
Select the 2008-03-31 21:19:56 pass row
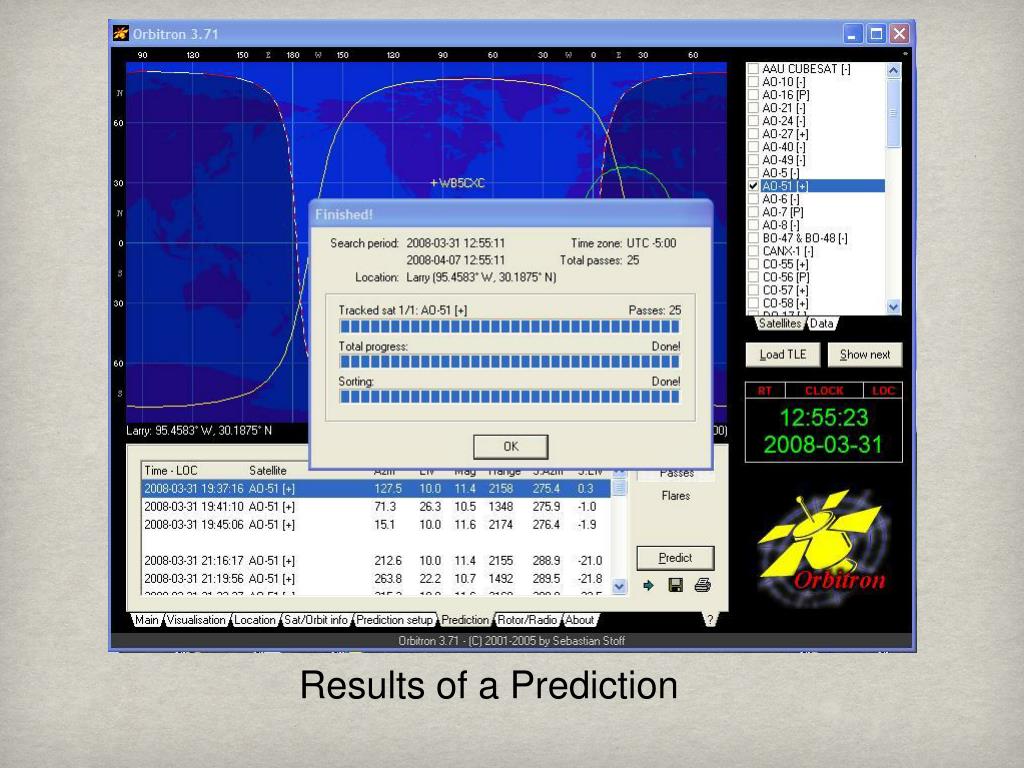[x=376, y=579]
